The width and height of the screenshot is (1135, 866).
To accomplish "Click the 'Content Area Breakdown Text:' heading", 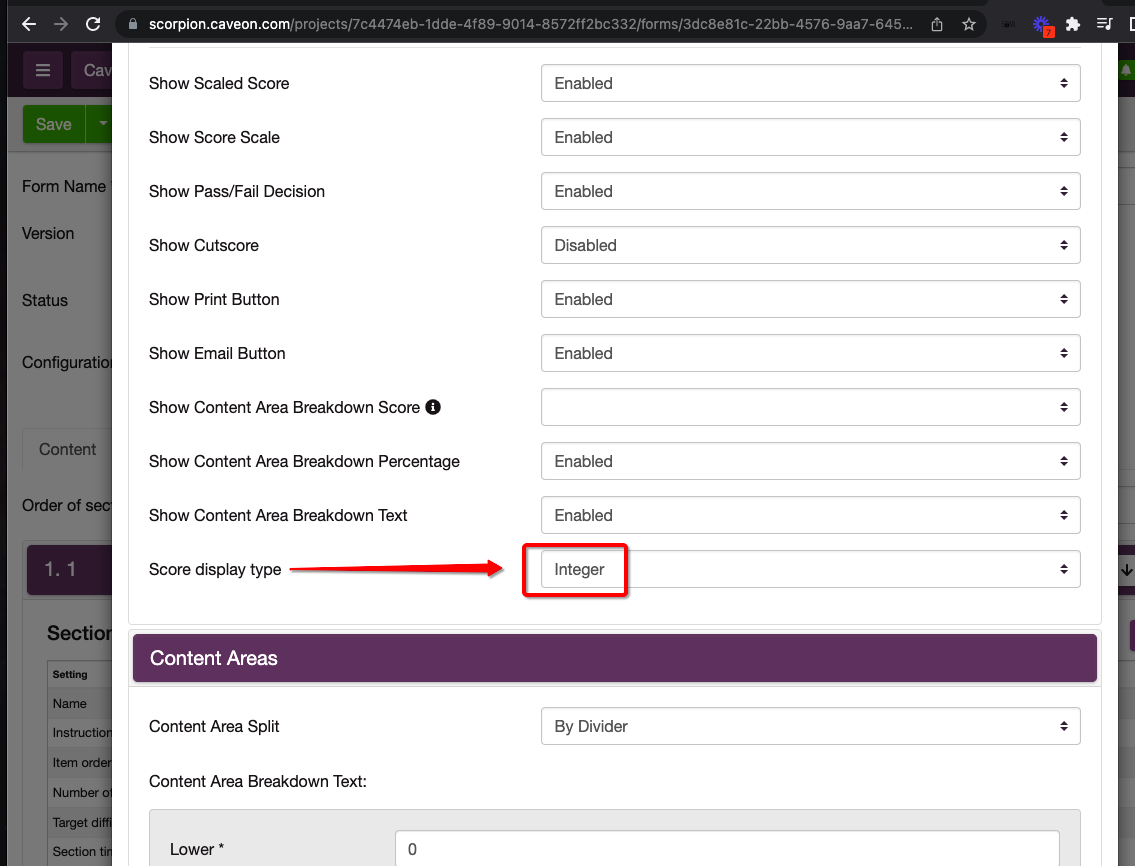I will click(258, 781).
